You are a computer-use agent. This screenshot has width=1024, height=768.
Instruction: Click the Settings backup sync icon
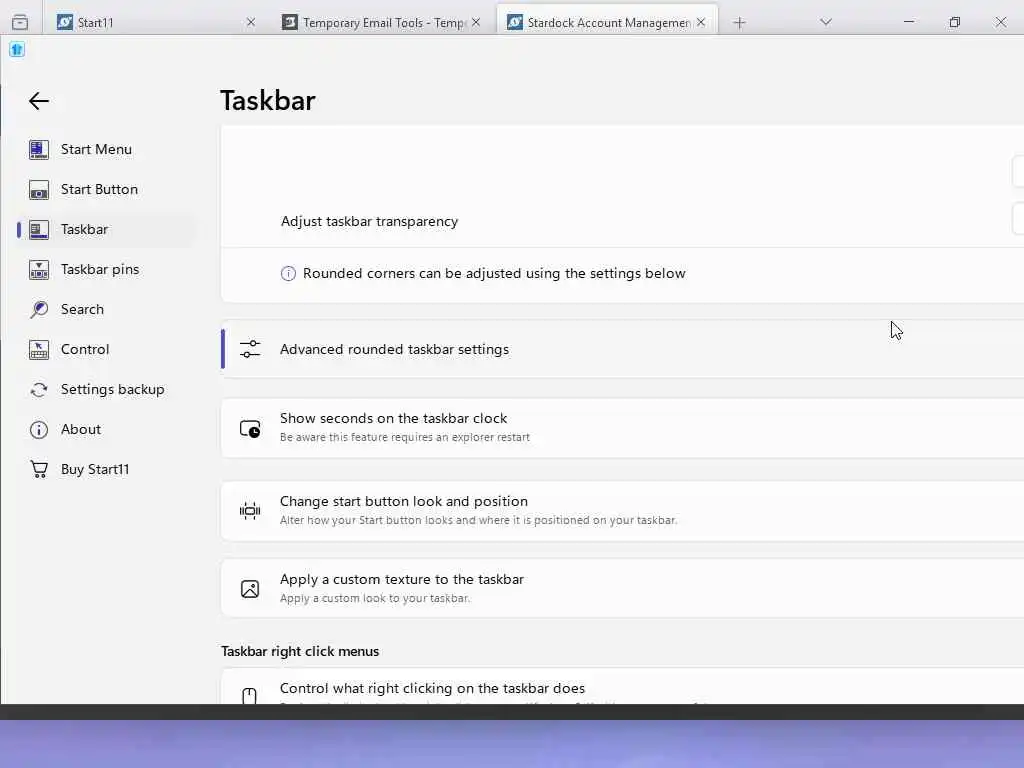39,390
